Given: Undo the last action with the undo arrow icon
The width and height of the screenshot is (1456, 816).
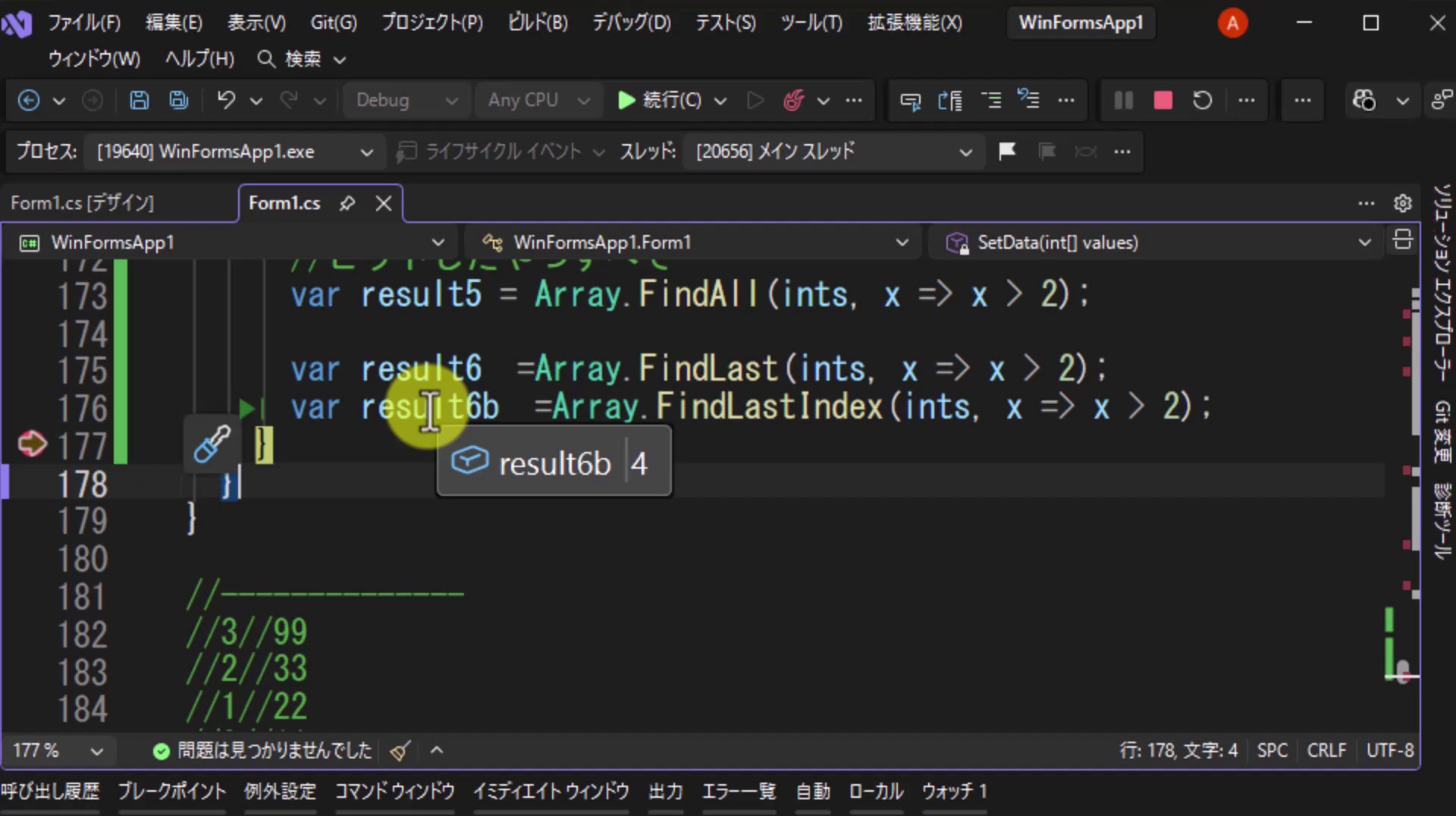Looking at the screenshot, I should (x=225, y=100).
